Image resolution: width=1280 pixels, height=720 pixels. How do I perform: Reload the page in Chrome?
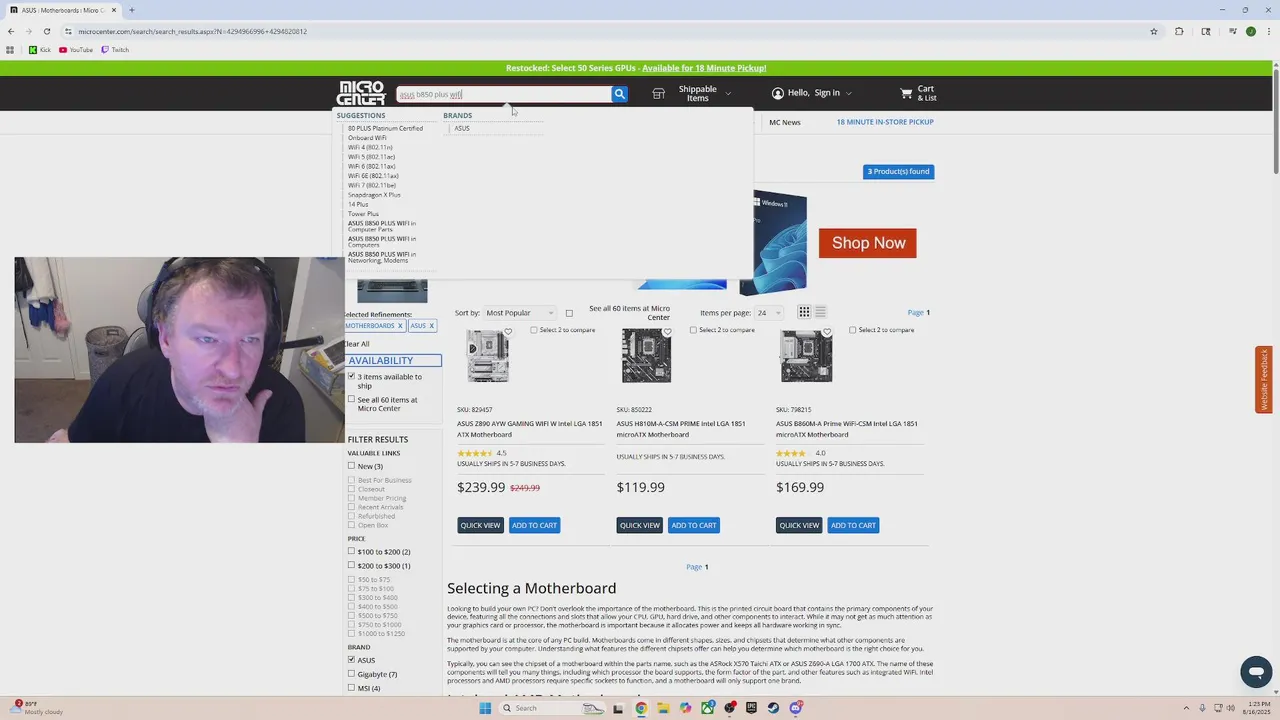(x=46, y=31)
